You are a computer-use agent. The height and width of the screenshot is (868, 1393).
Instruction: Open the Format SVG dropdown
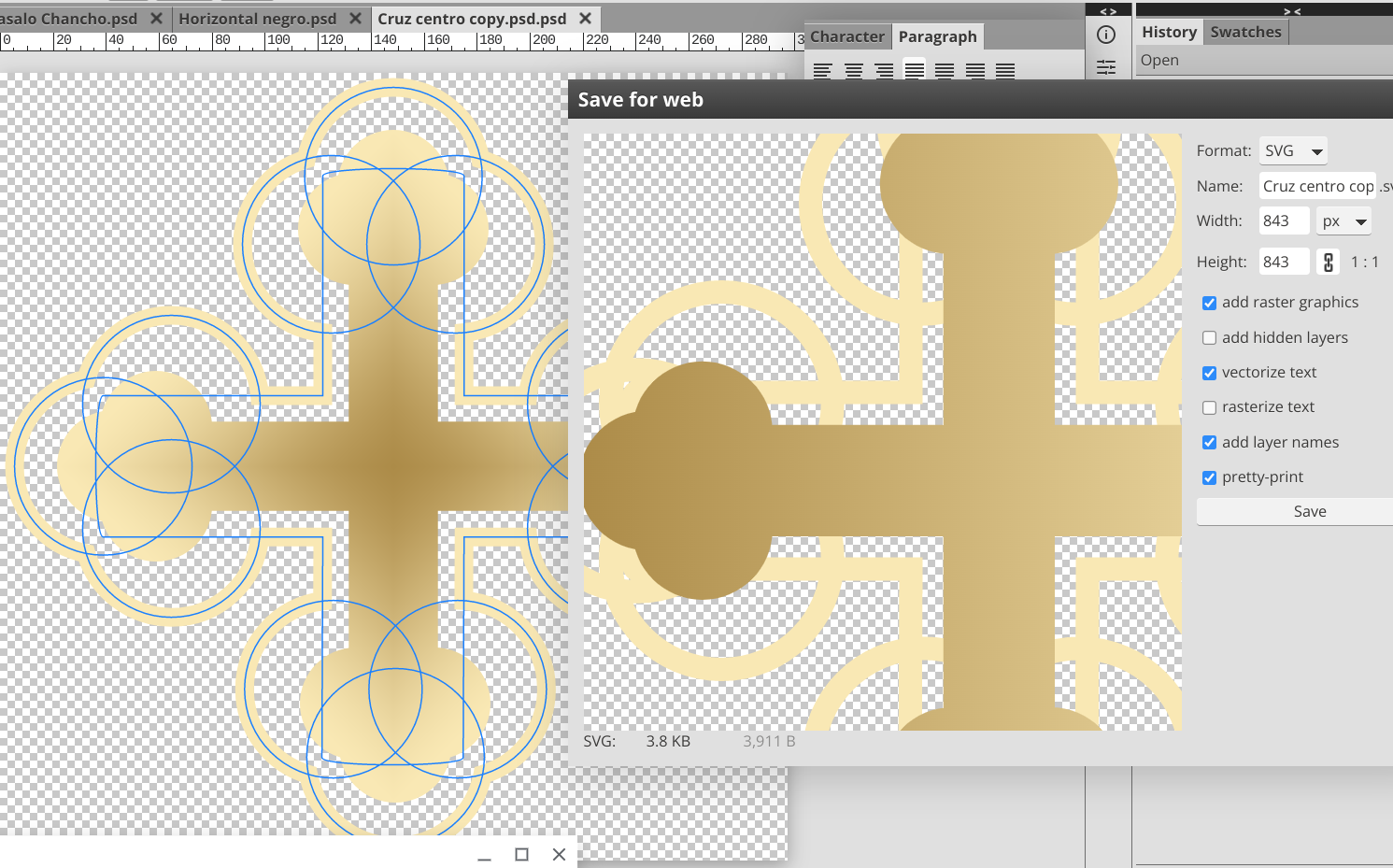(x=1293, y=150)
